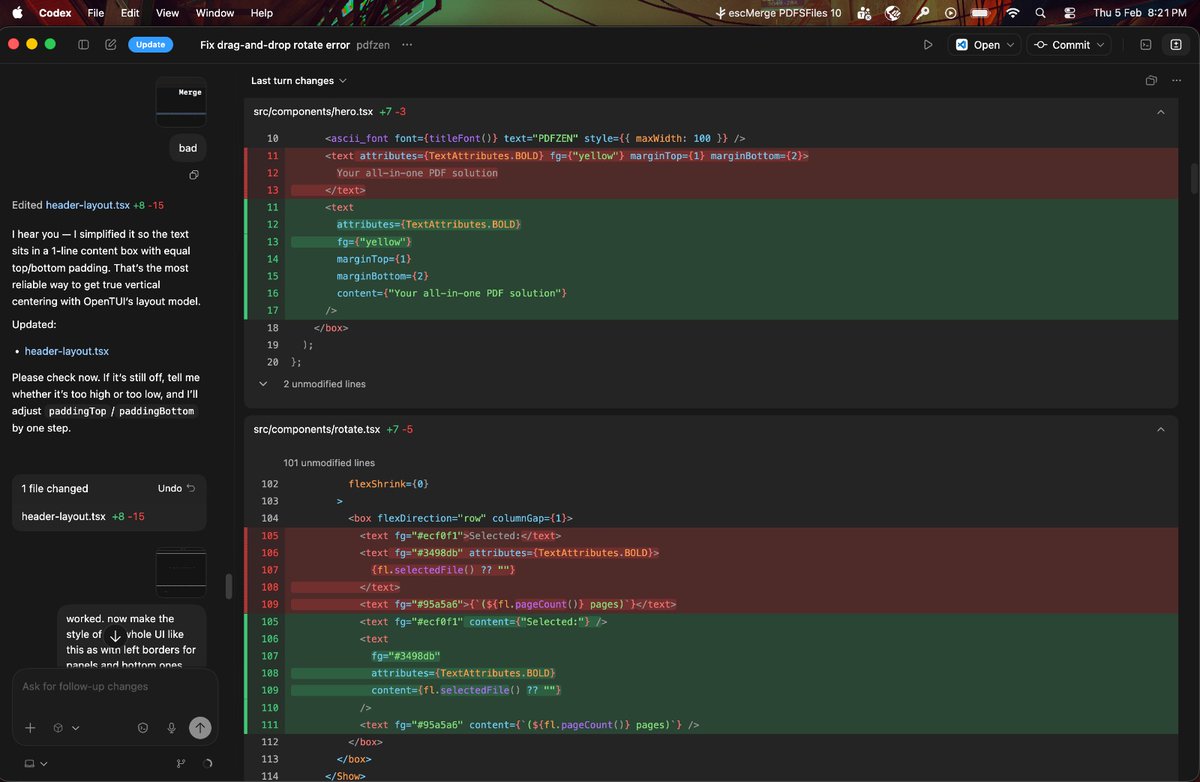
Task: Open the model selector cube icon
Action: point(59,728)
